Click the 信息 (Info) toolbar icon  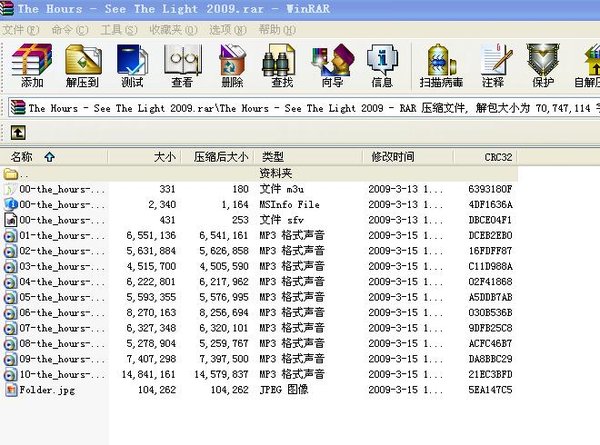click(x=382, y=60)
